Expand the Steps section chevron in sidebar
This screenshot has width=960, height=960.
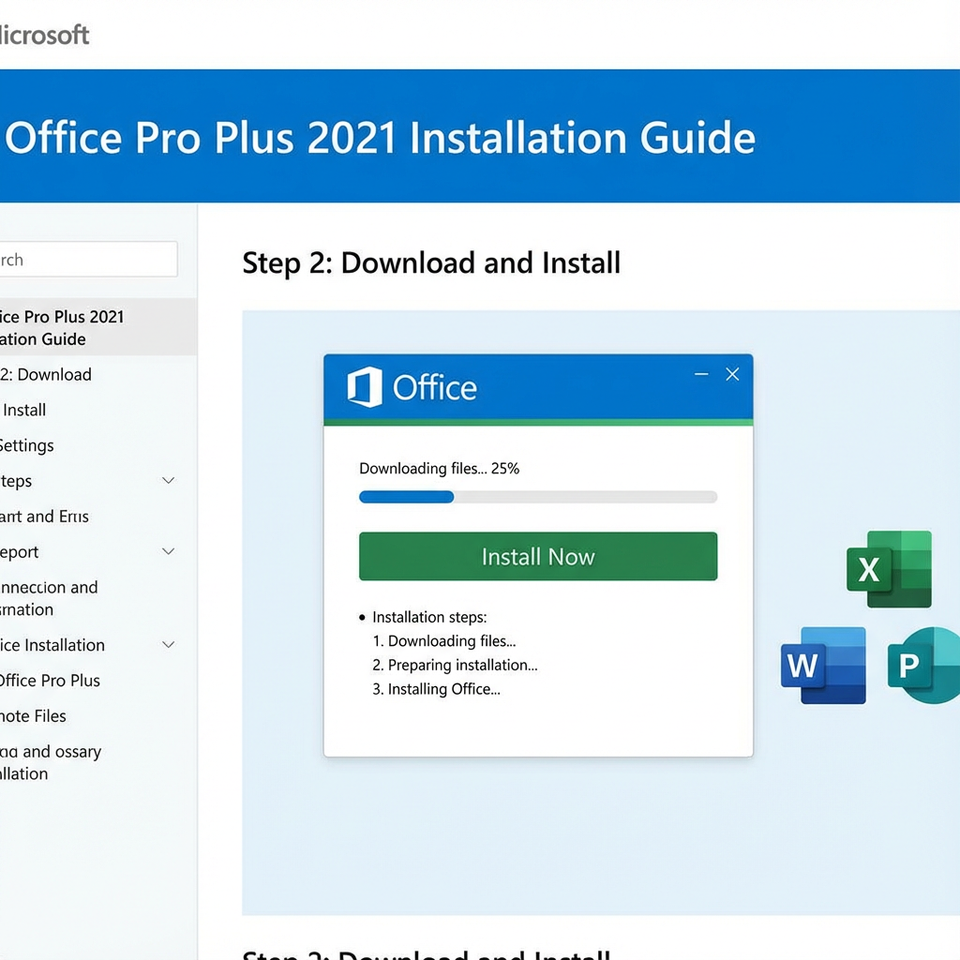click(x=169, y=481)
